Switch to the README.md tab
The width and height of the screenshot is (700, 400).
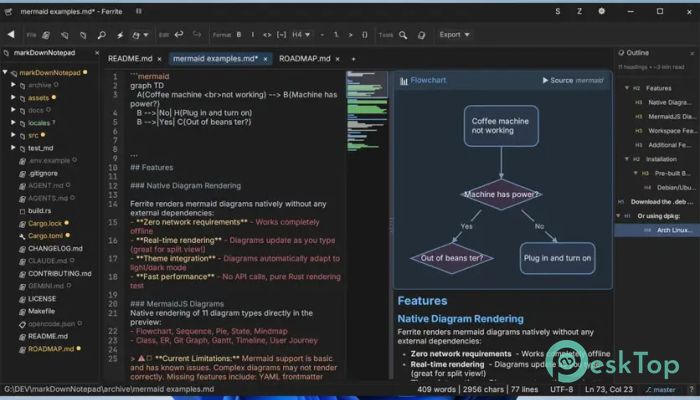130,58
